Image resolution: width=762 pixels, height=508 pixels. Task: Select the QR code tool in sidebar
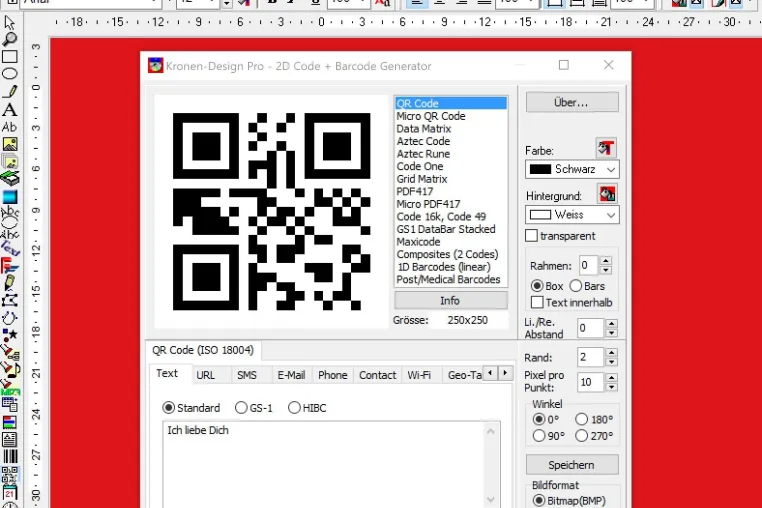click(10, 474)
